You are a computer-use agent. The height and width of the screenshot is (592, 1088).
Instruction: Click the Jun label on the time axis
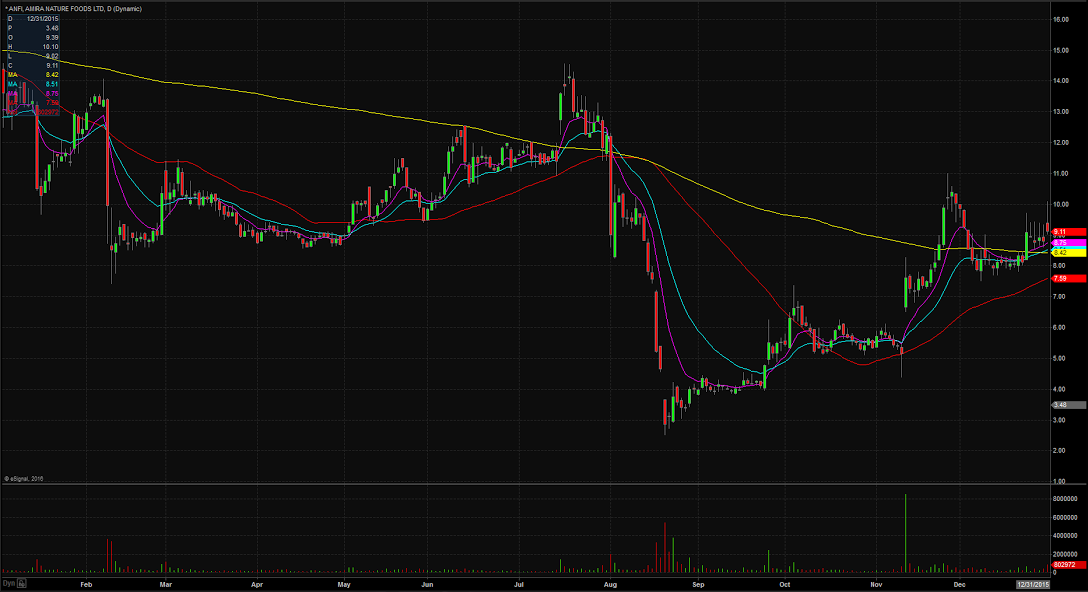[427, 584]
